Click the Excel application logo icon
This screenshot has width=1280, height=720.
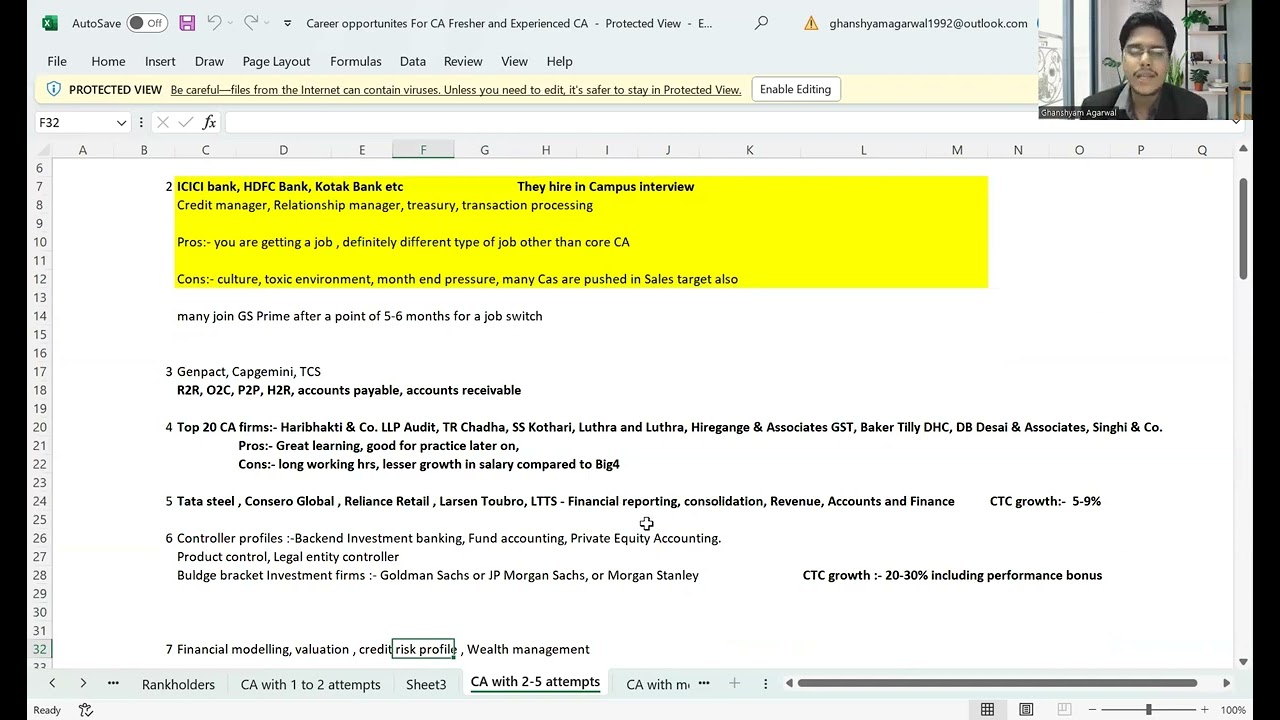coord(50,23)
